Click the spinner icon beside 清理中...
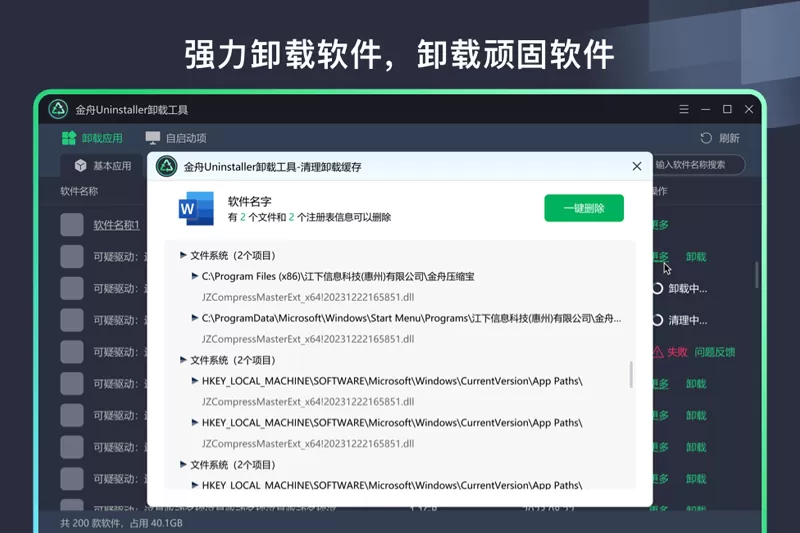The image size is (800, 533). (x=657, y=320)
